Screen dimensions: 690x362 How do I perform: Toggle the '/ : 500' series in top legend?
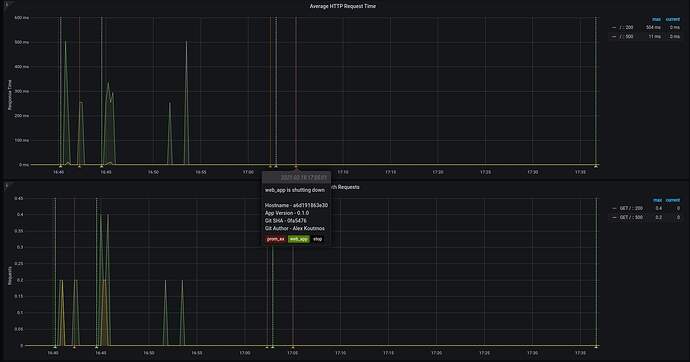(626, 37)
